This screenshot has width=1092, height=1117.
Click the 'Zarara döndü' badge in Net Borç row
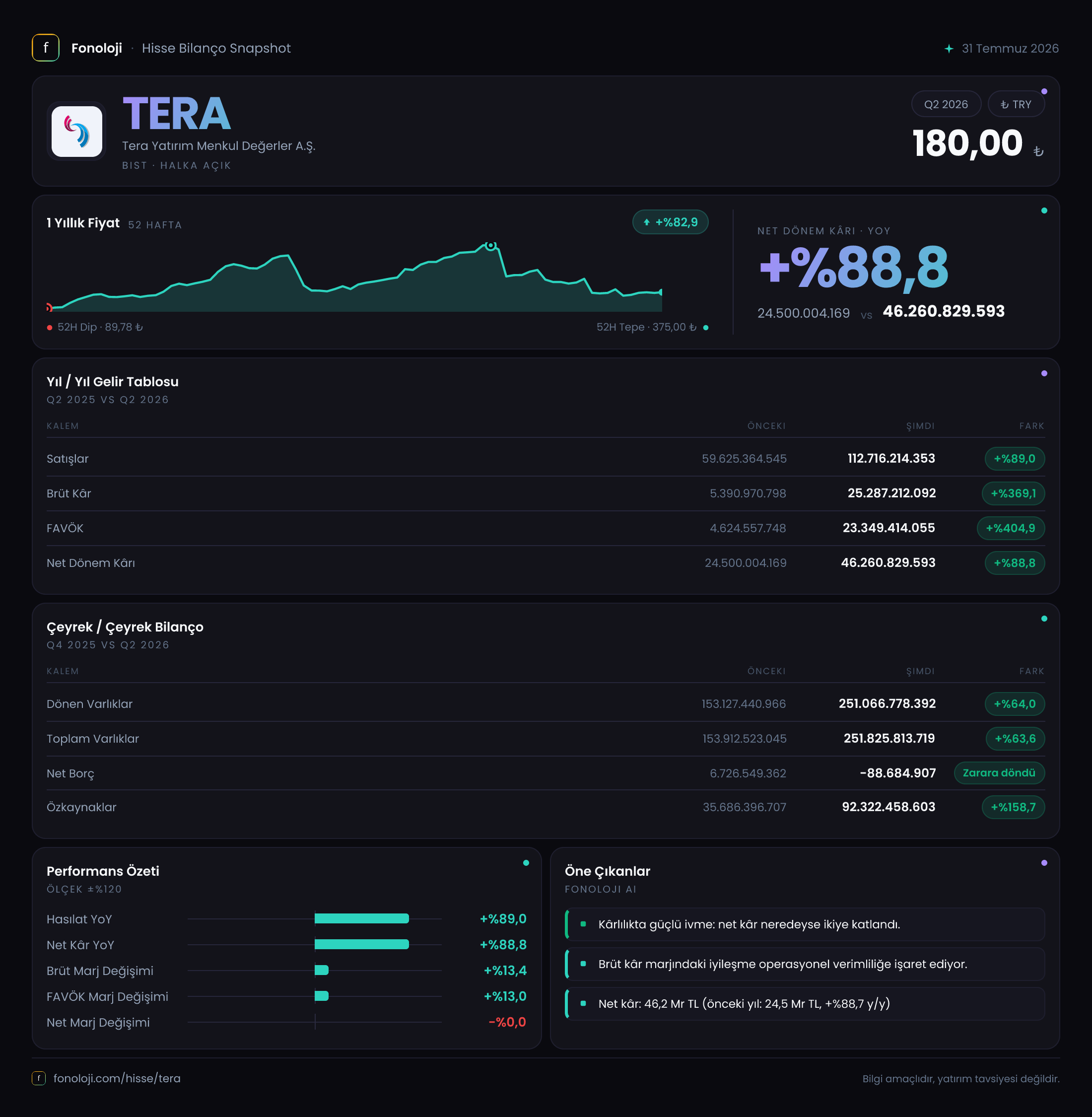(999, 773)
